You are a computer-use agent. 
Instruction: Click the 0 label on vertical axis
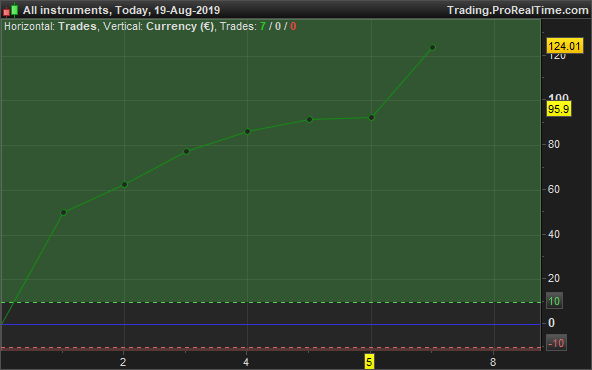tap(551, 323)
